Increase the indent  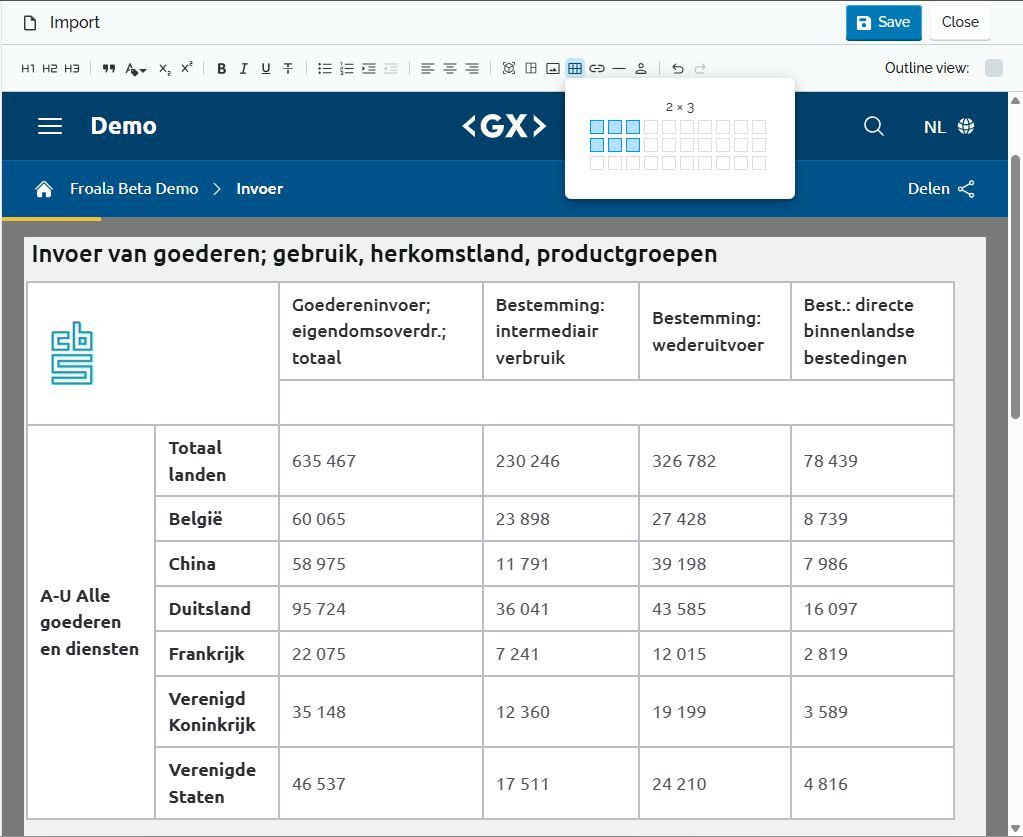(369, 68)
